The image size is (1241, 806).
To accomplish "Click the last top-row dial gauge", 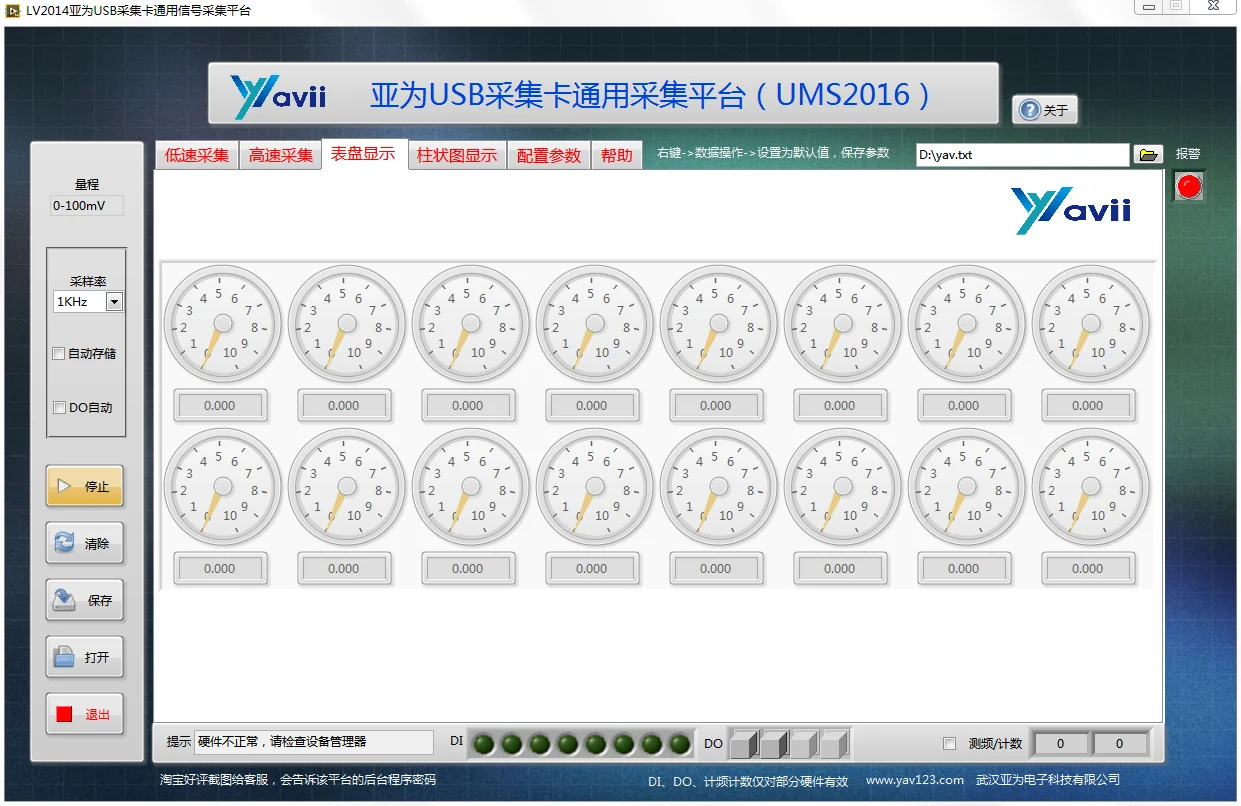I will coord(1090,324).
